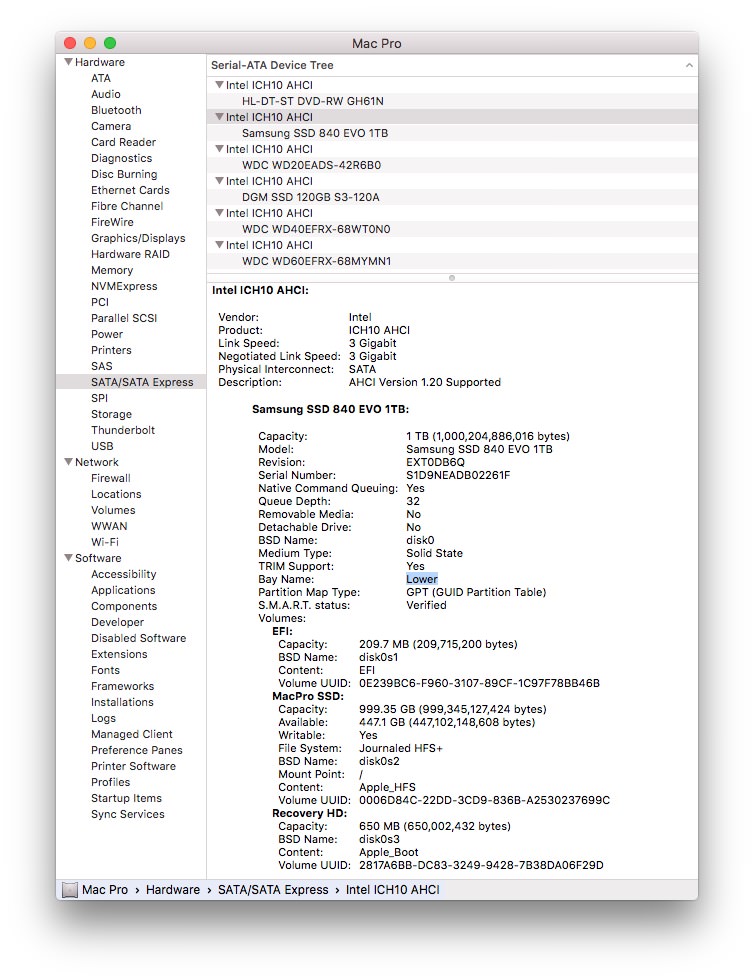Open Firewall under Network

pyautogui.click(x=111, y=478)
